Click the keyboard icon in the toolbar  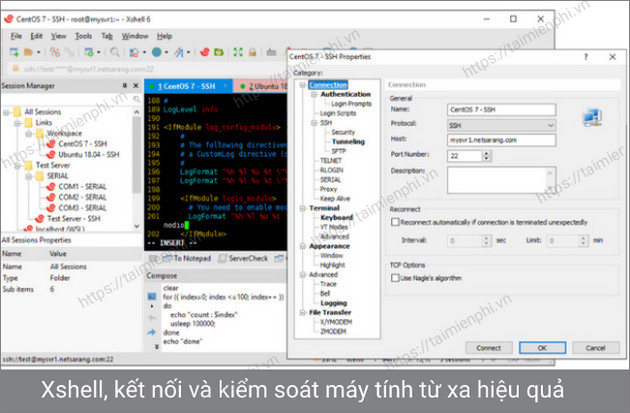[272, 52]
